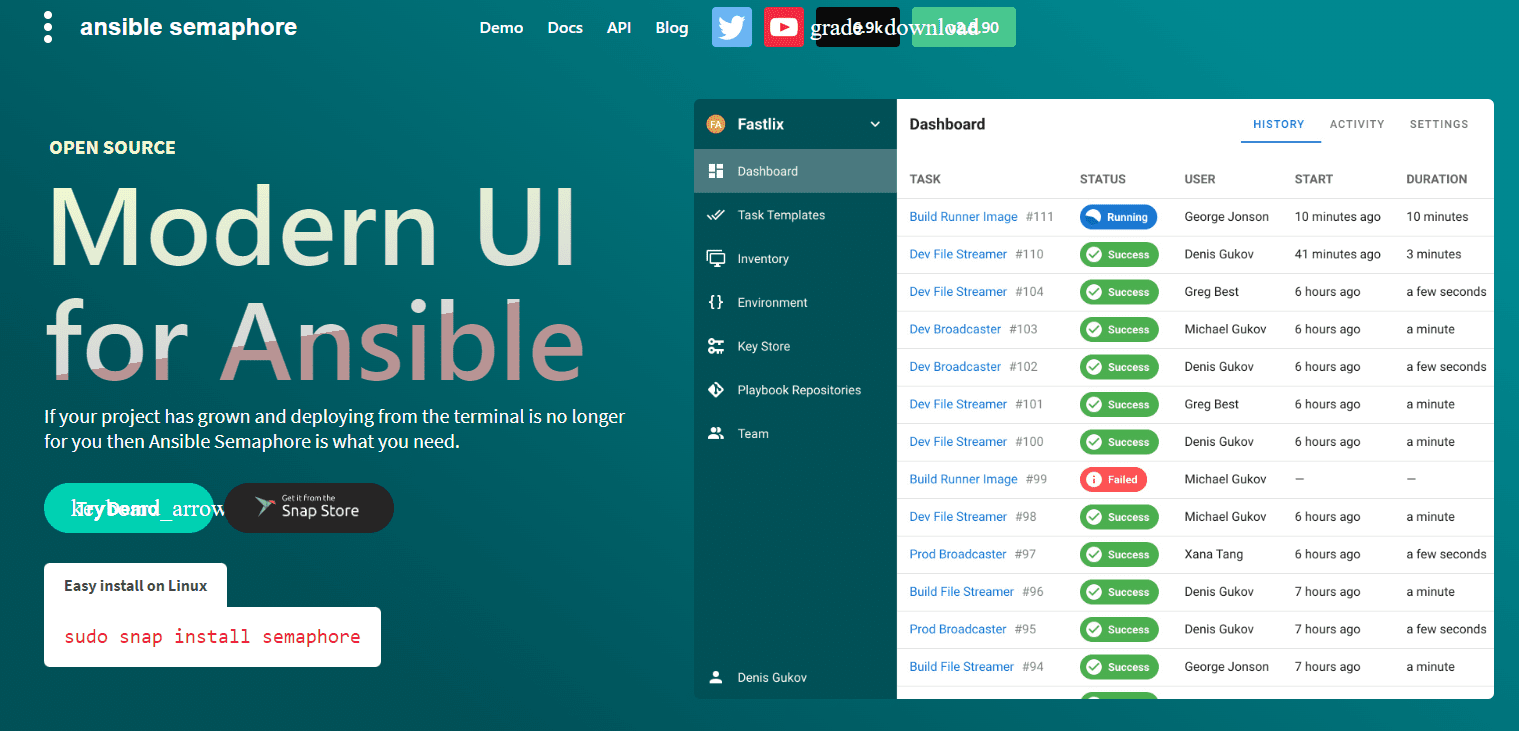Screen dimensions: 1519x731
Task: Click the Dashboard heading above the table
Action: 947,124
